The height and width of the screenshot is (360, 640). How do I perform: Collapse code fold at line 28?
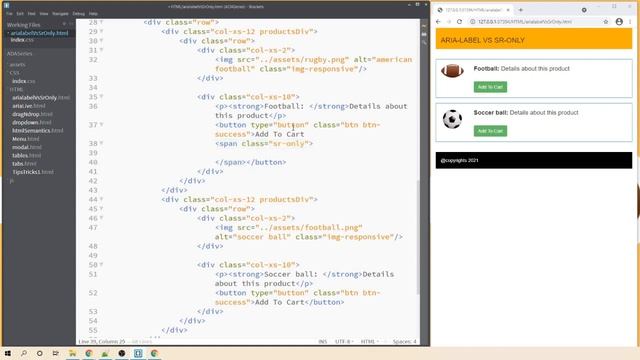(101, 22)
